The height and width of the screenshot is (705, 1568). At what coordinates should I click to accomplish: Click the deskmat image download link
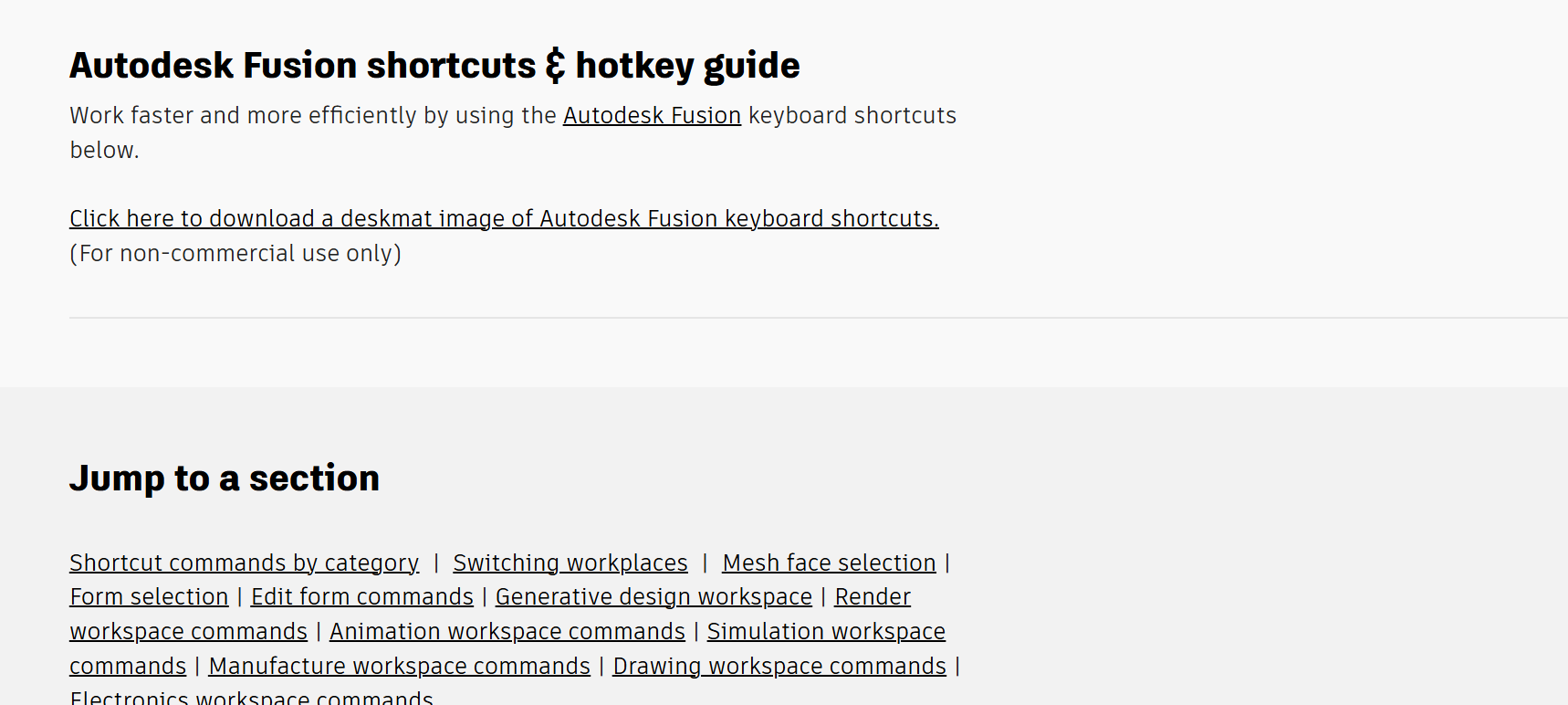coord(504,219)
